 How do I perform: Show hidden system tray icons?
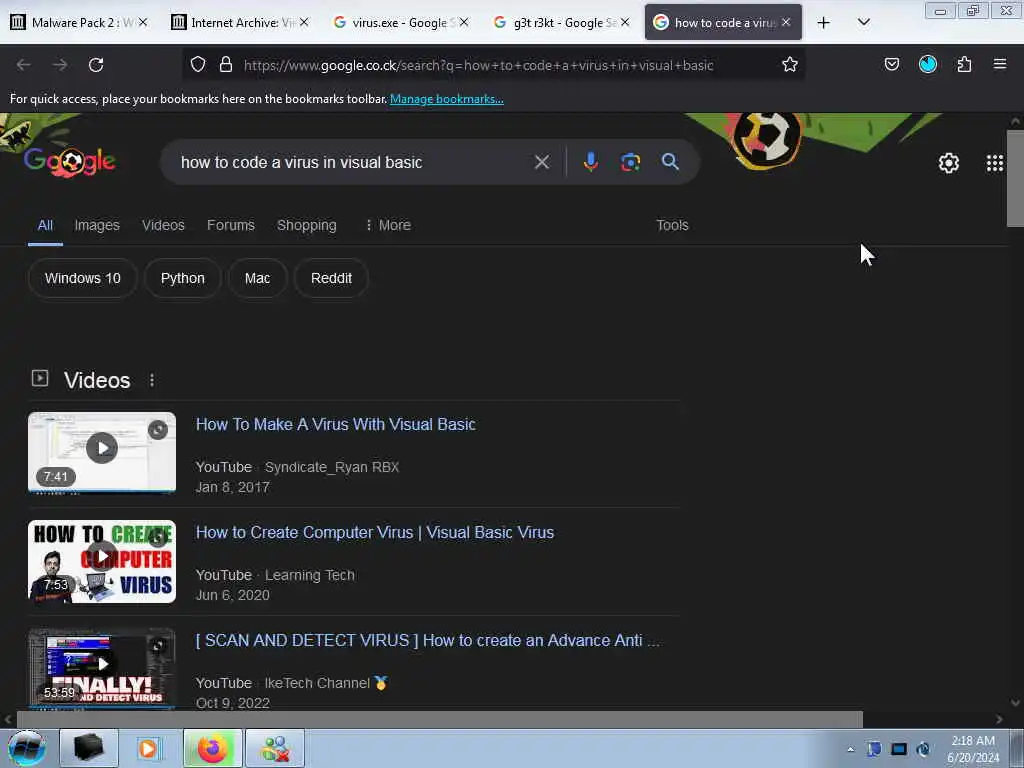pos(850,749)
